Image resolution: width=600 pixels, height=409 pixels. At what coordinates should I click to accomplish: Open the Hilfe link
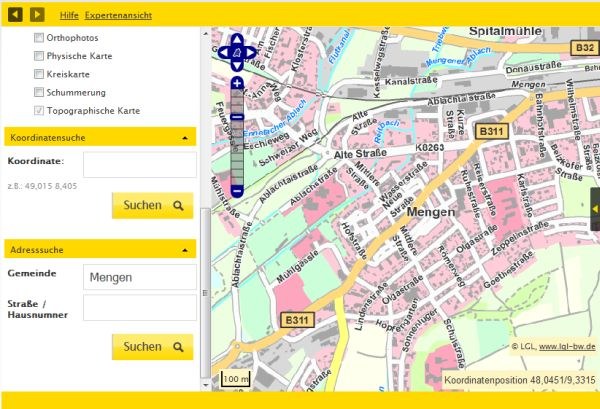(69, 15)
